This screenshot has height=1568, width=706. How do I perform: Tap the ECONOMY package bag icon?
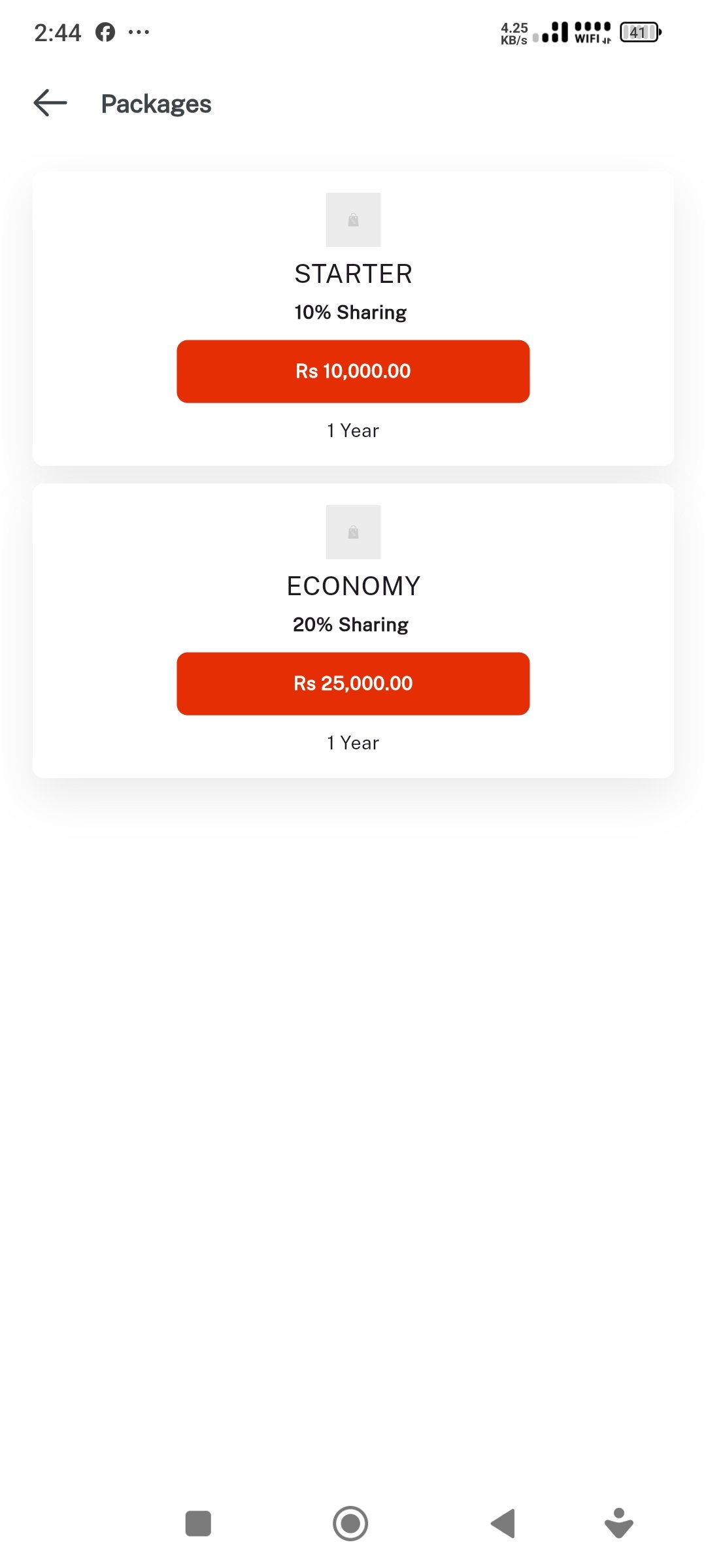point(353,532)
